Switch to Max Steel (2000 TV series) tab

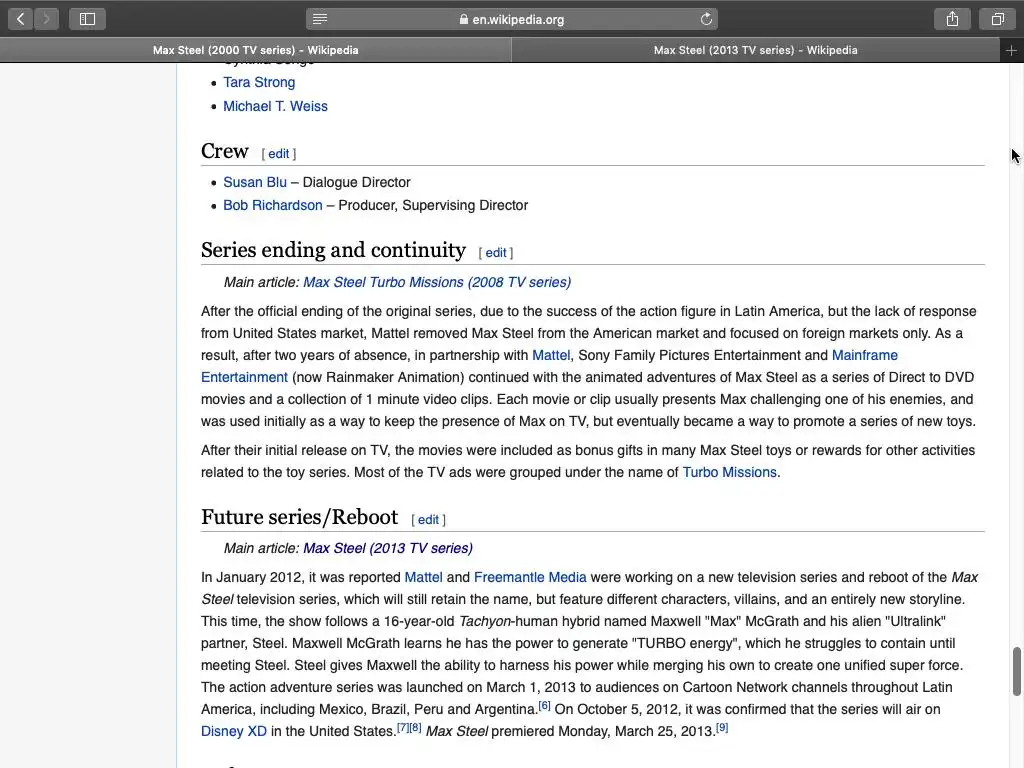(x=255, y=50)
